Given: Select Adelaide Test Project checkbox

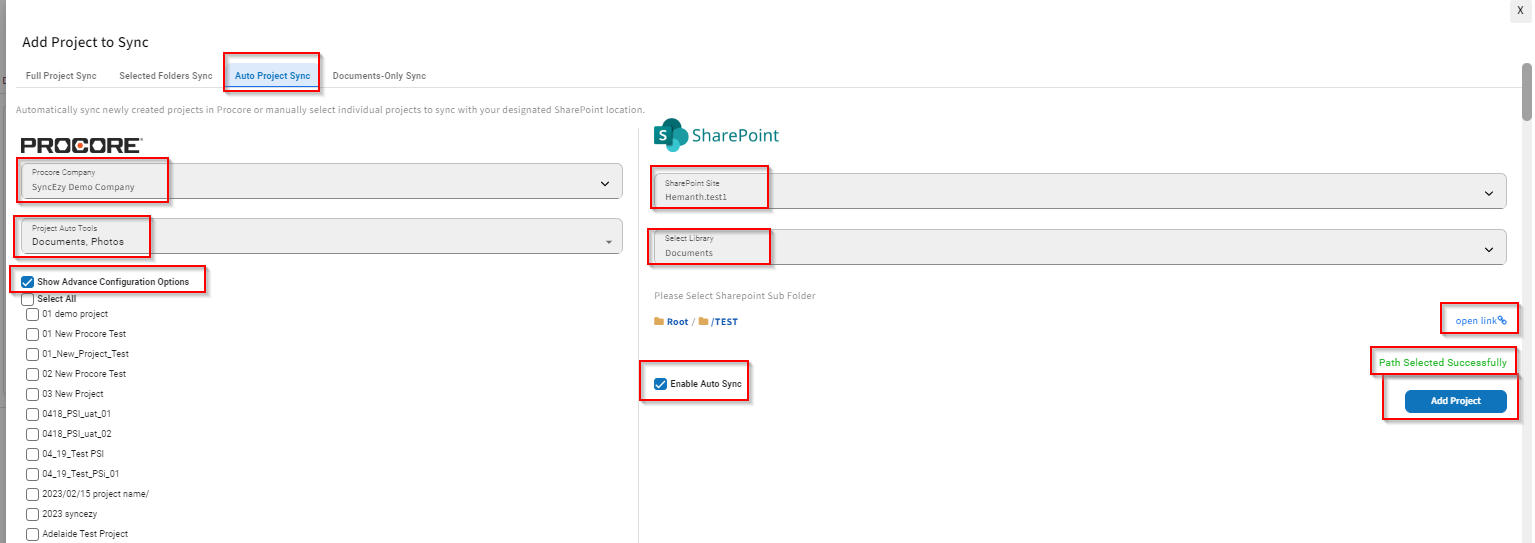Looking at the screenshot, I should (33, 534).
